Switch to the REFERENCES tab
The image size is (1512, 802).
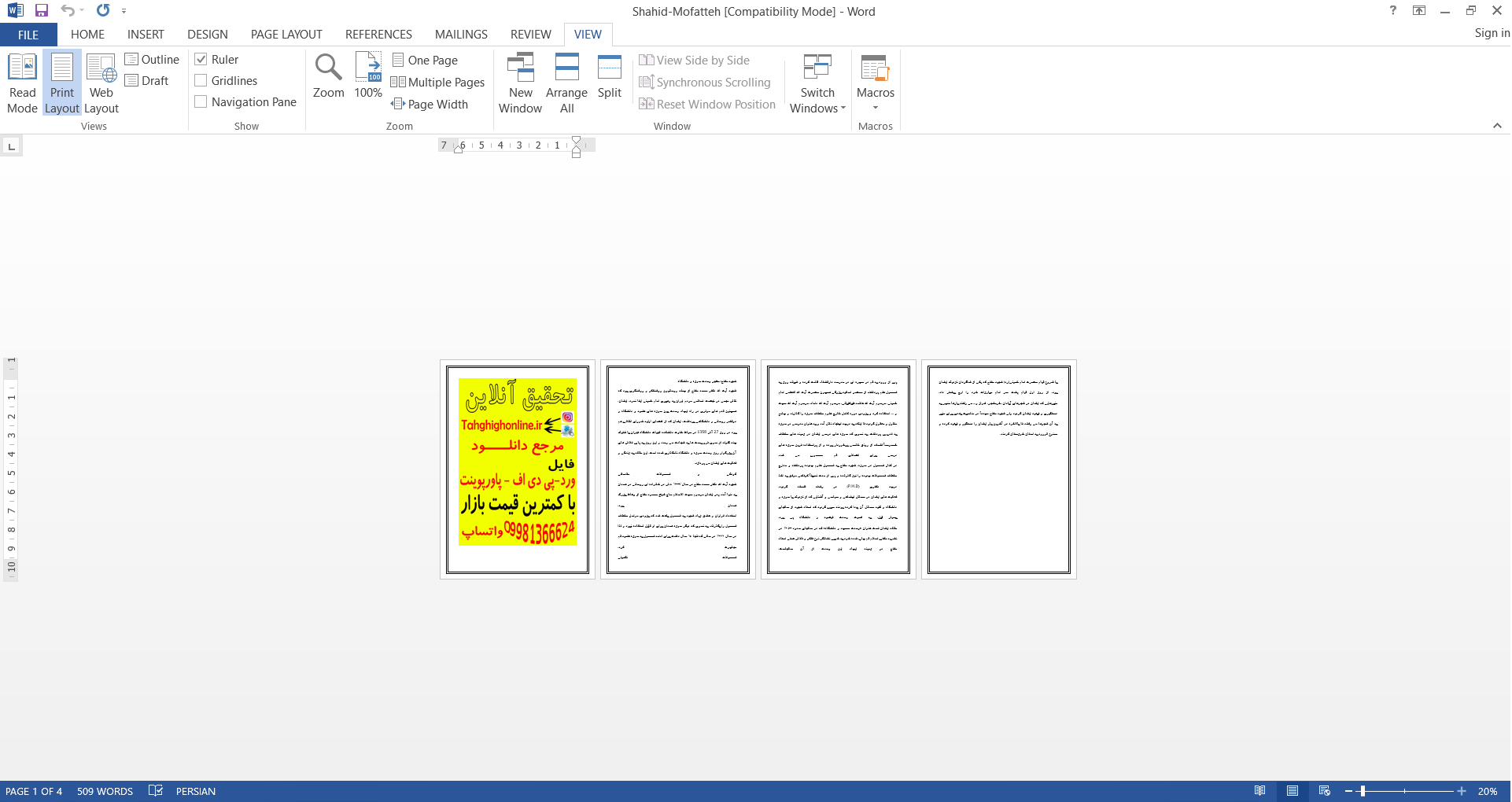click(x=378, y=35)
